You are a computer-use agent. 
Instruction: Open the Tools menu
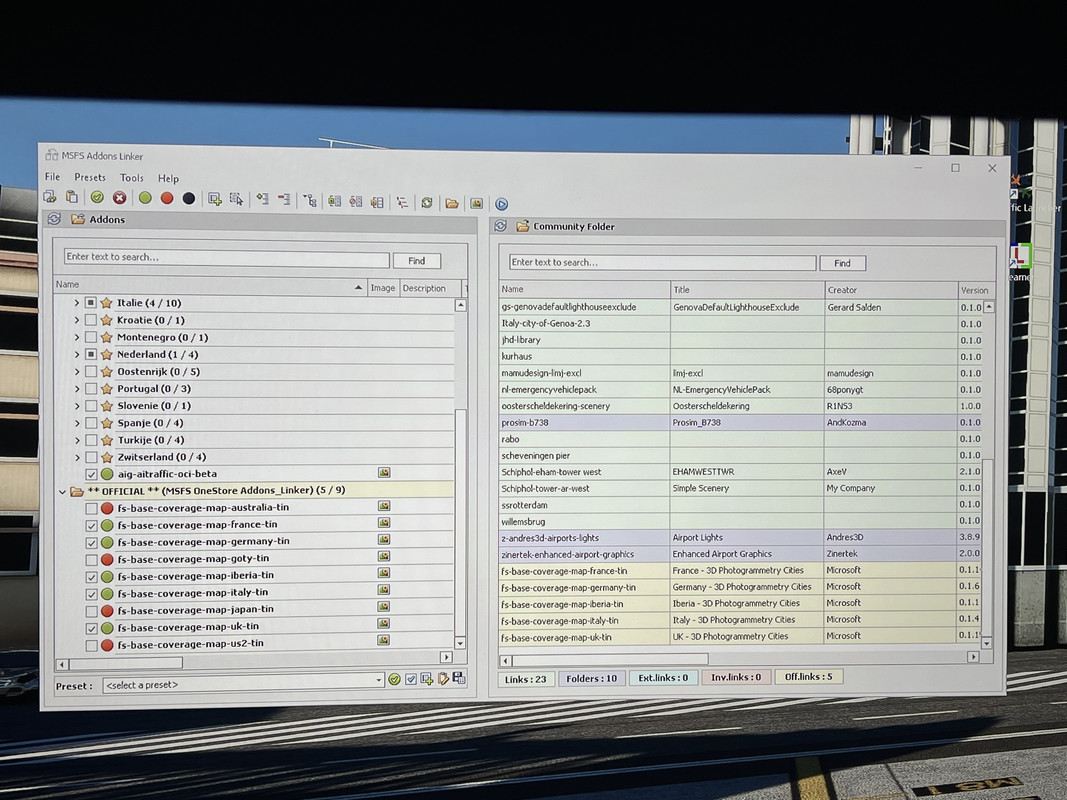(131, 178)
